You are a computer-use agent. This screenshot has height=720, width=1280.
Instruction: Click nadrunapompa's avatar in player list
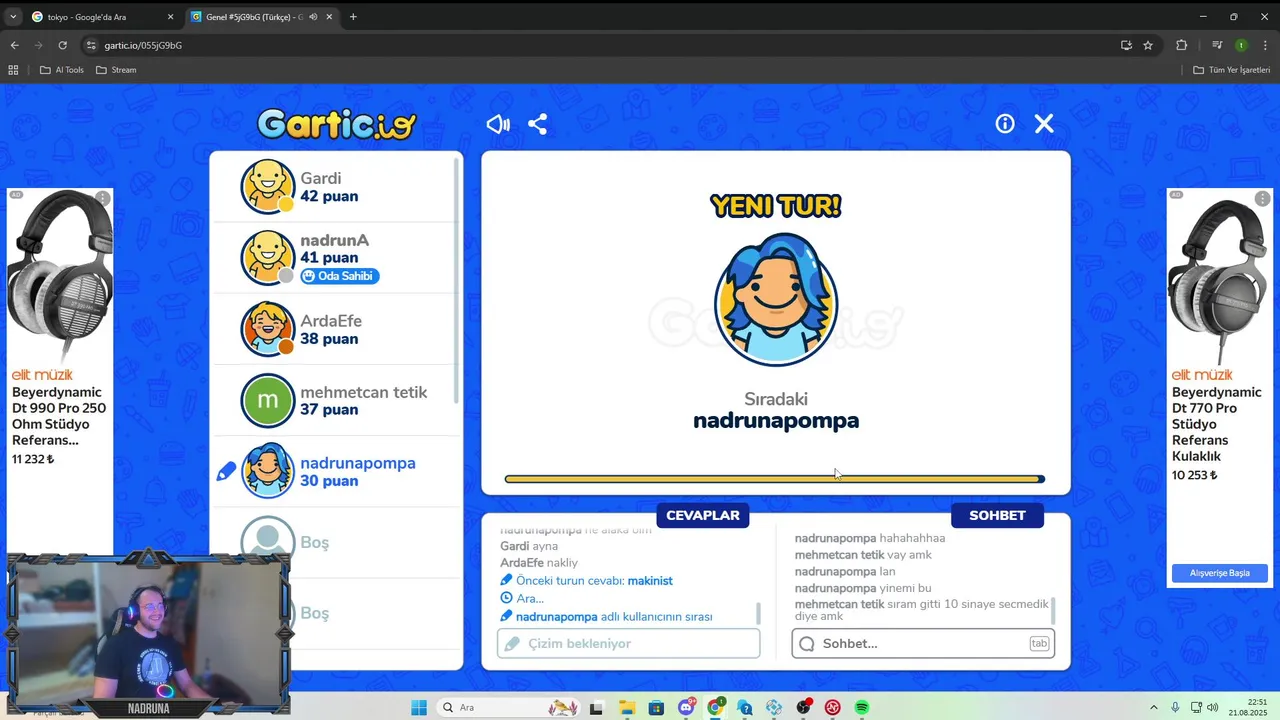(x=268, y=471)
